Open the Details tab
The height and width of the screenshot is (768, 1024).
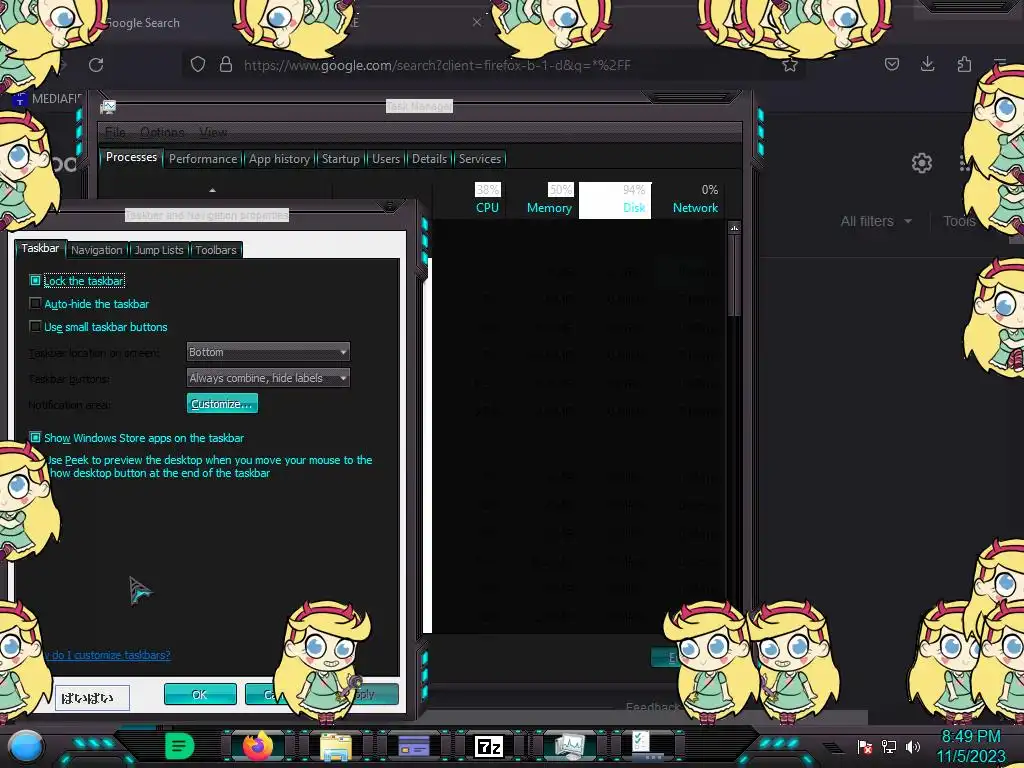click(x=429, y=159)
